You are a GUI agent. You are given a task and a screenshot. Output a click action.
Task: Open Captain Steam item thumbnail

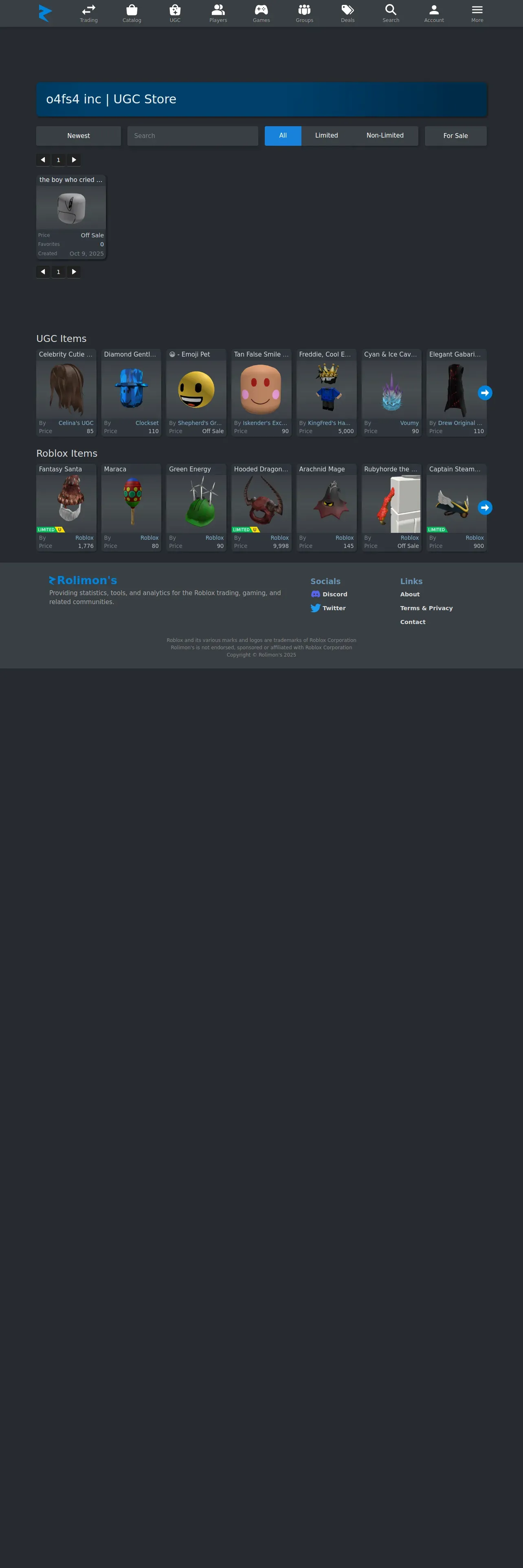pos(457,504)
